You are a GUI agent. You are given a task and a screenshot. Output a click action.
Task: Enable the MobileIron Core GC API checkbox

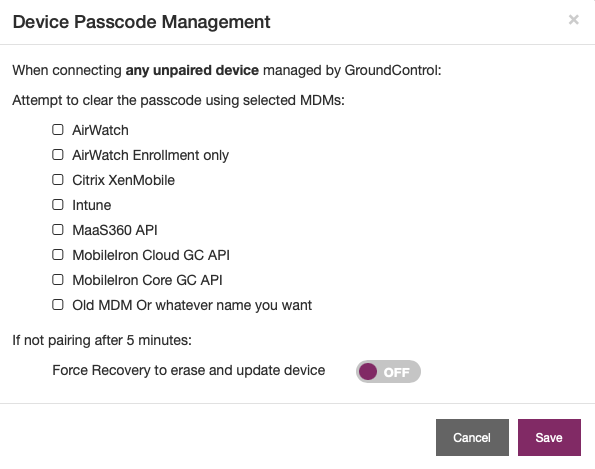pyautogui.click(x=58, y=280)
